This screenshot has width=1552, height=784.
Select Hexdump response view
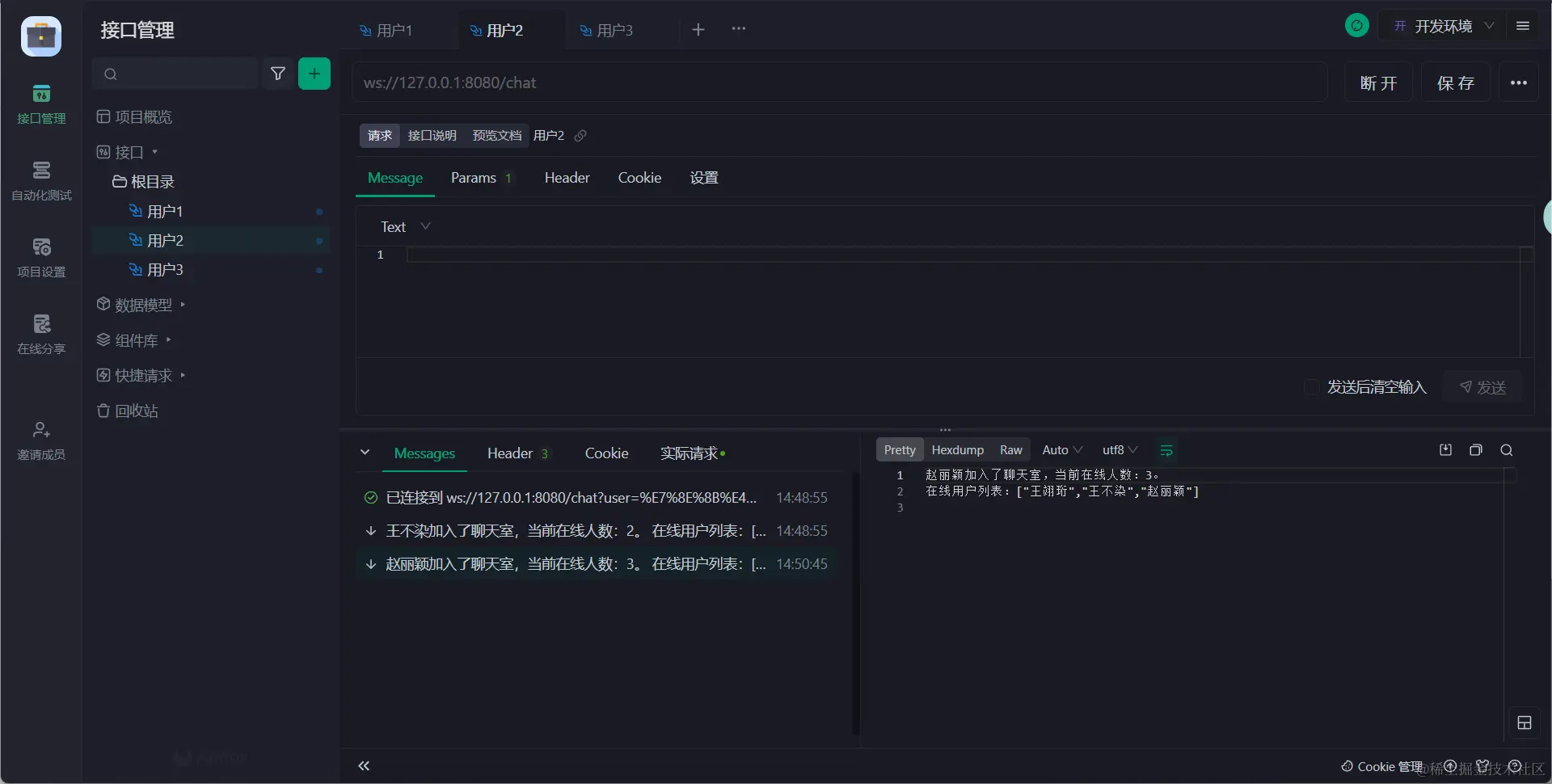coord(957,450)
